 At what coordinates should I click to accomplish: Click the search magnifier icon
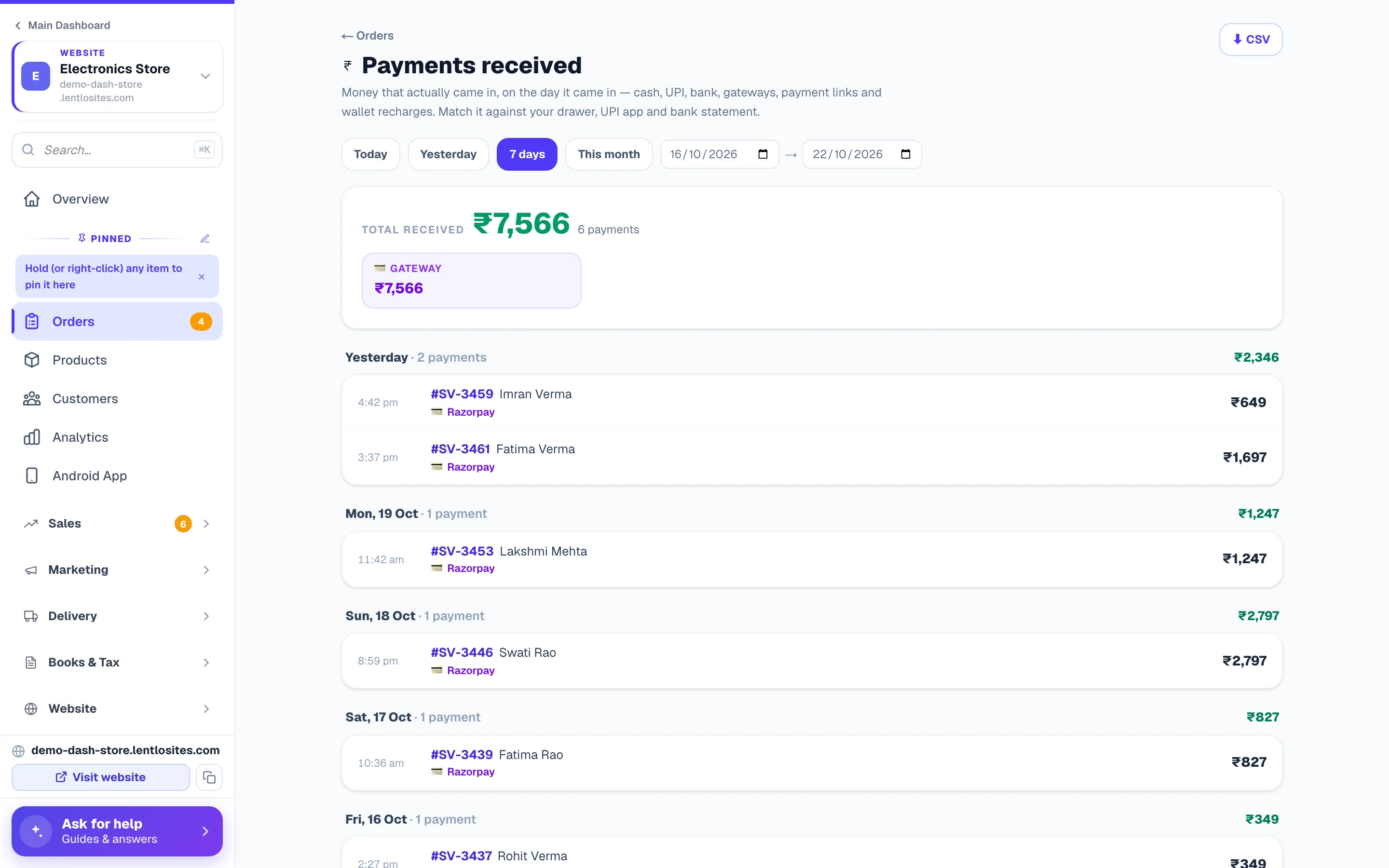[x=28, y=150]
